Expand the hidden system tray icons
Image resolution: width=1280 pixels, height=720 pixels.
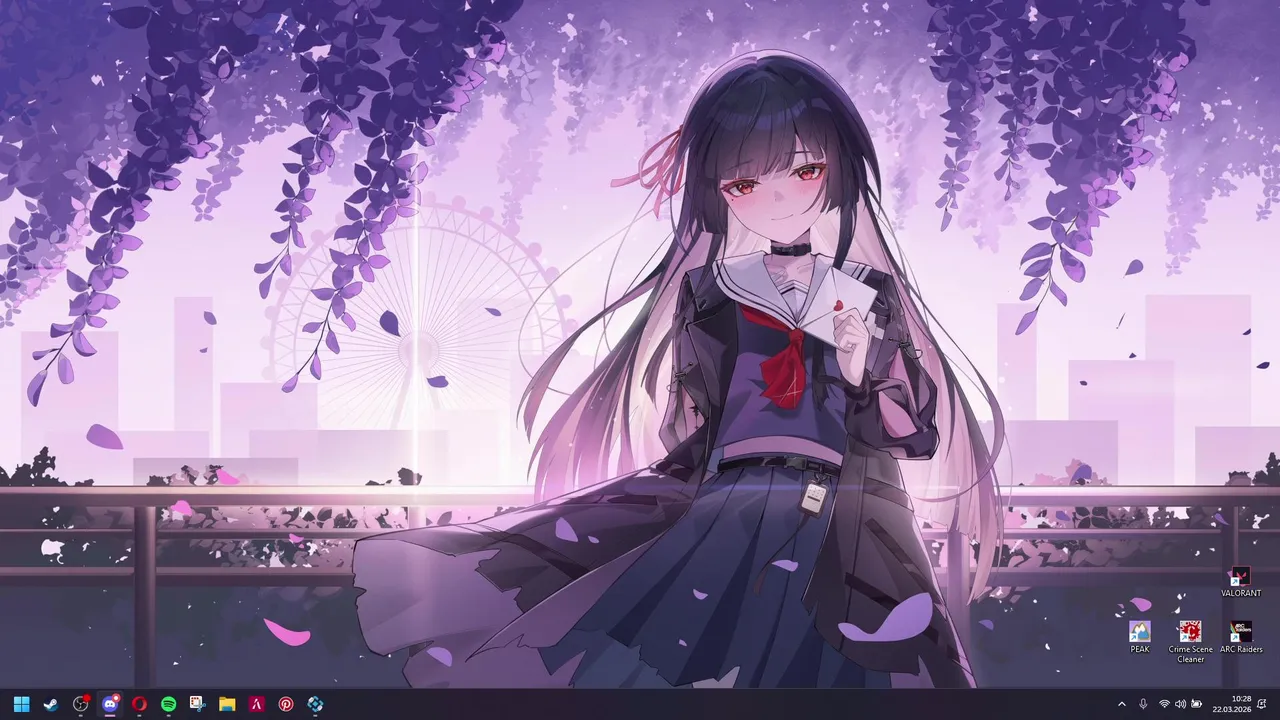(1121, 704)
